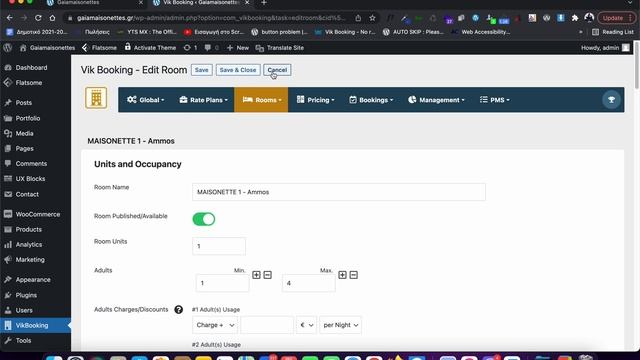Open the per Night dropdown
Screen dimensions: 640x360
point(340,325)
